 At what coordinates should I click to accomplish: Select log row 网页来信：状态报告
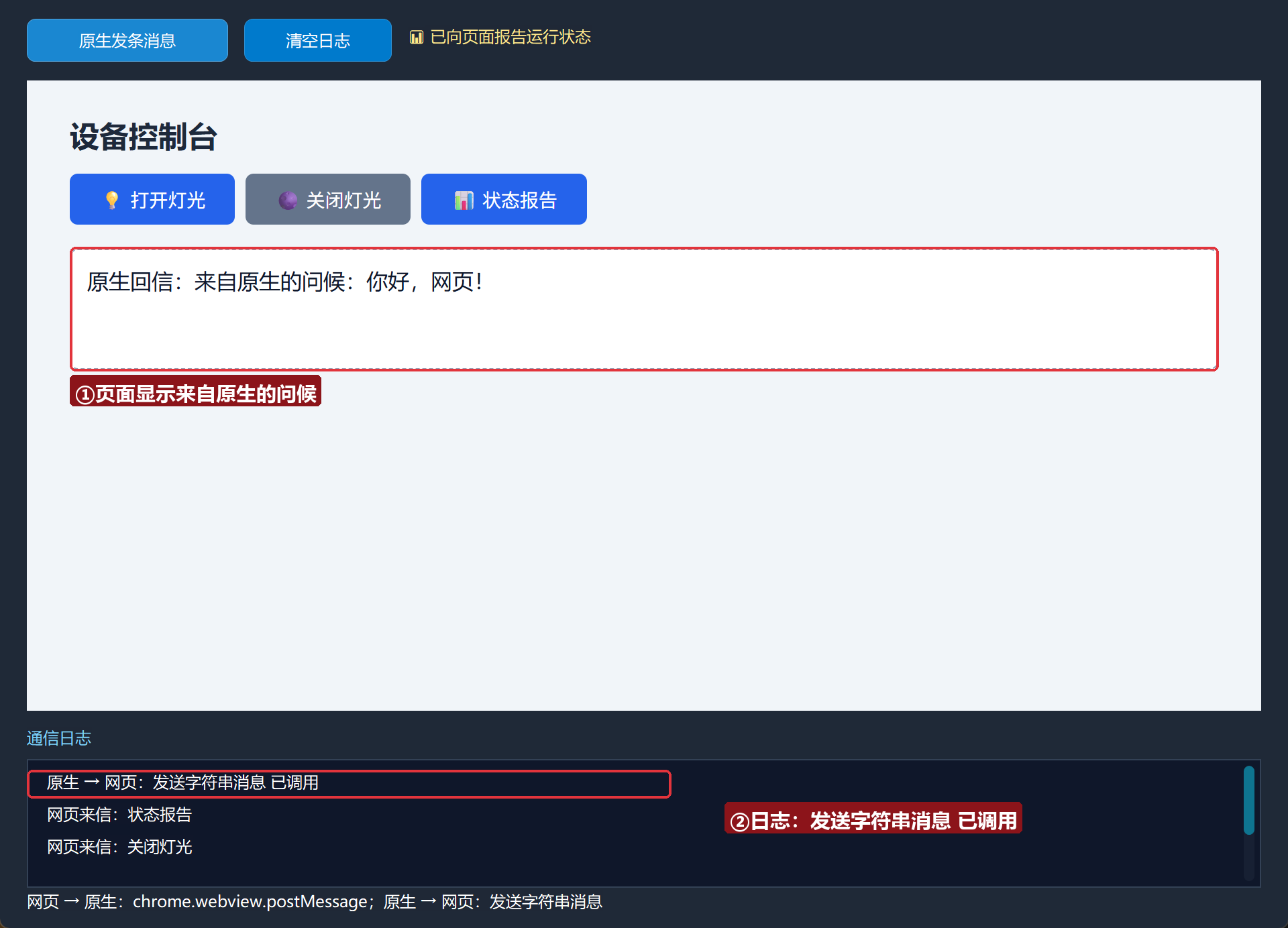click(119, 815)
